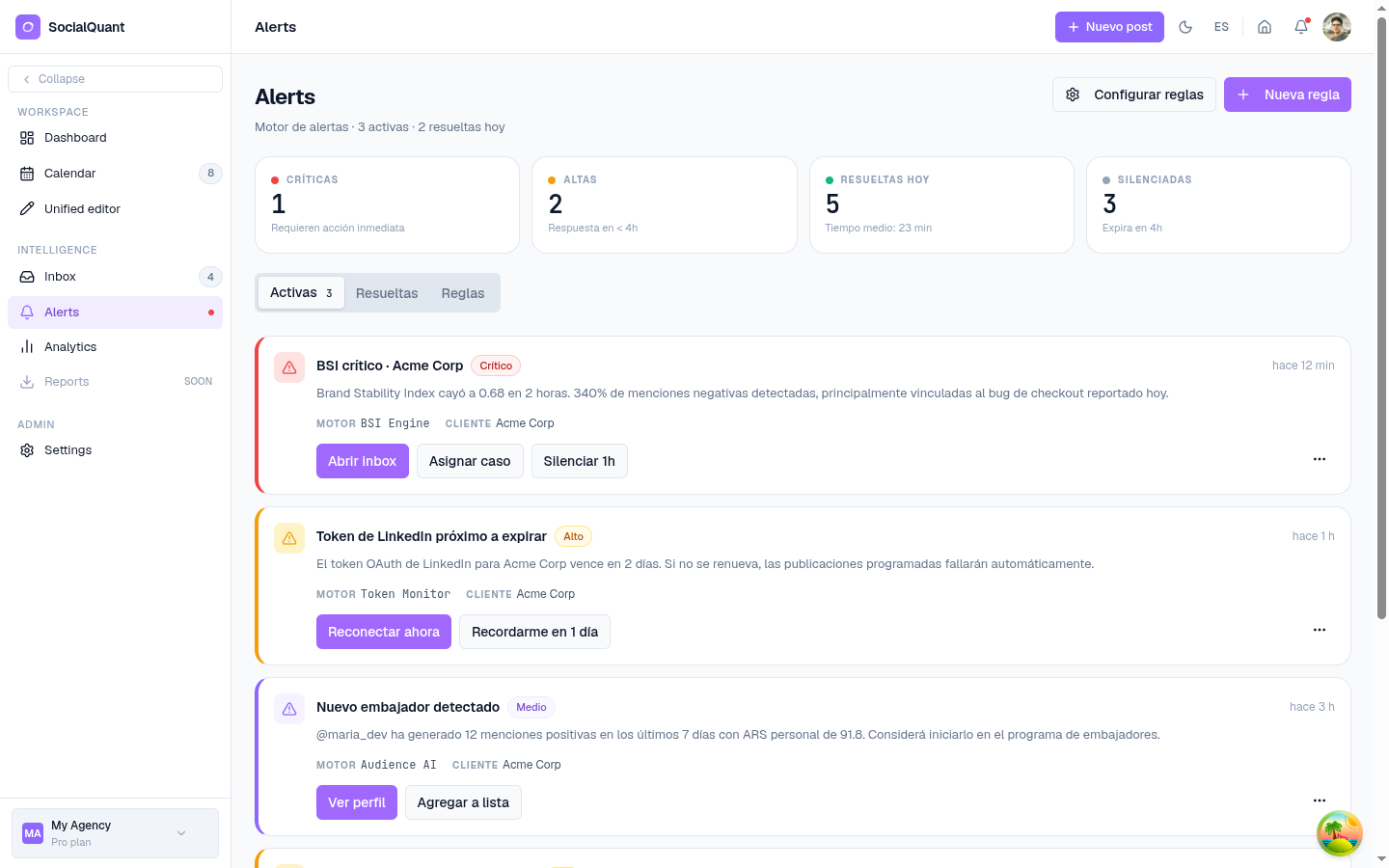Toggle dark mode moon icon

click(x=1185, y=27)
